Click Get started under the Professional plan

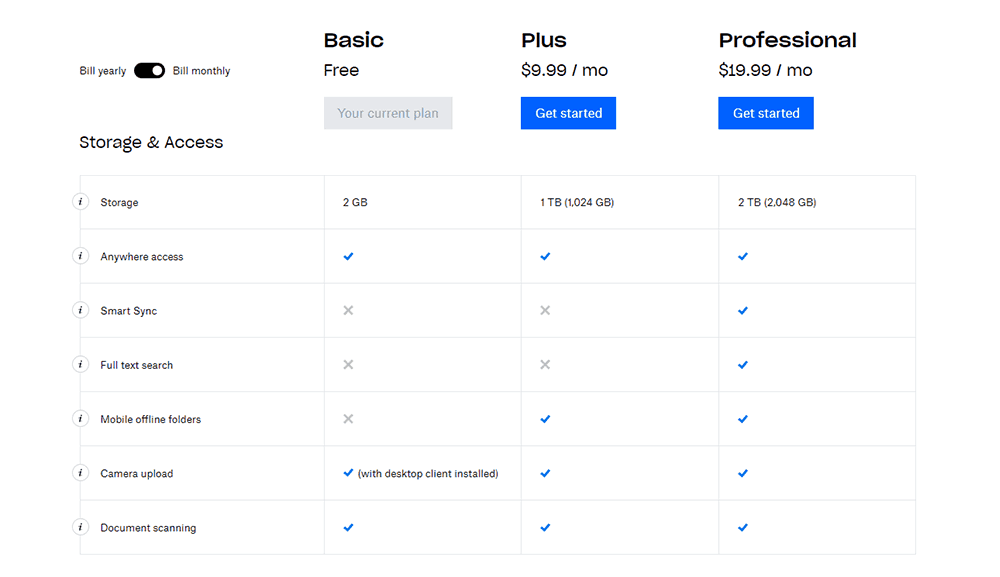tap(766, 113)
